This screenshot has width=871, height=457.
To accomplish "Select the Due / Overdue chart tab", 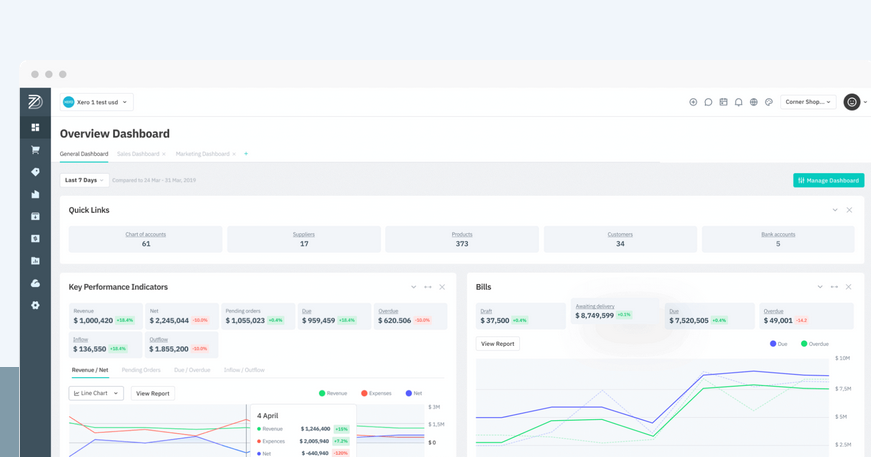I will click(x=192, y=370).
